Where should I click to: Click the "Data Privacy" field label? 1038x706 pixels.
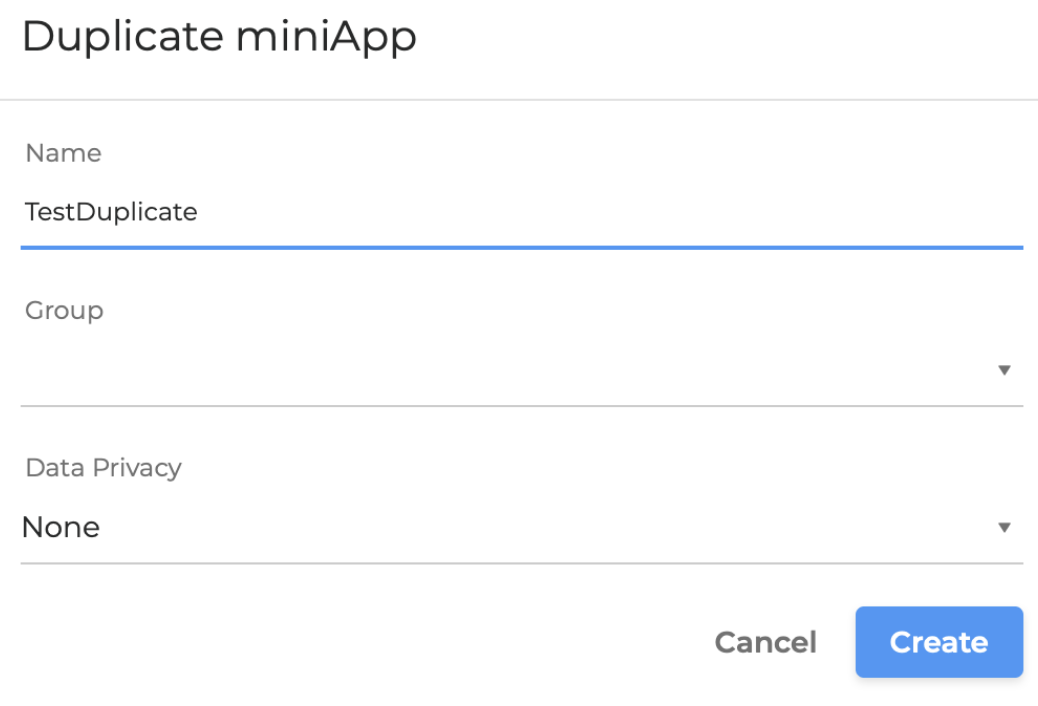[103, 467]
